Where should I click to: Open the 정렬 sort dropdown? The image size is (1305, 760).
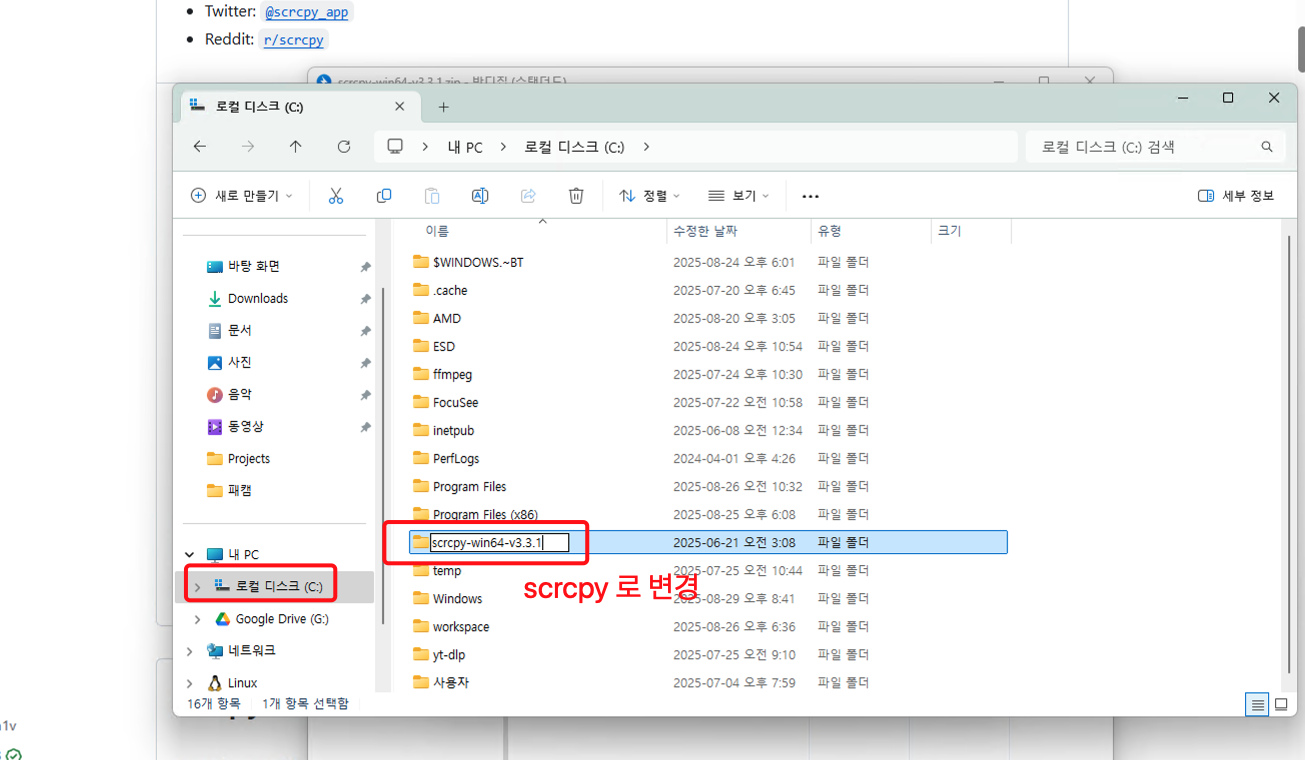coord(649,196)
